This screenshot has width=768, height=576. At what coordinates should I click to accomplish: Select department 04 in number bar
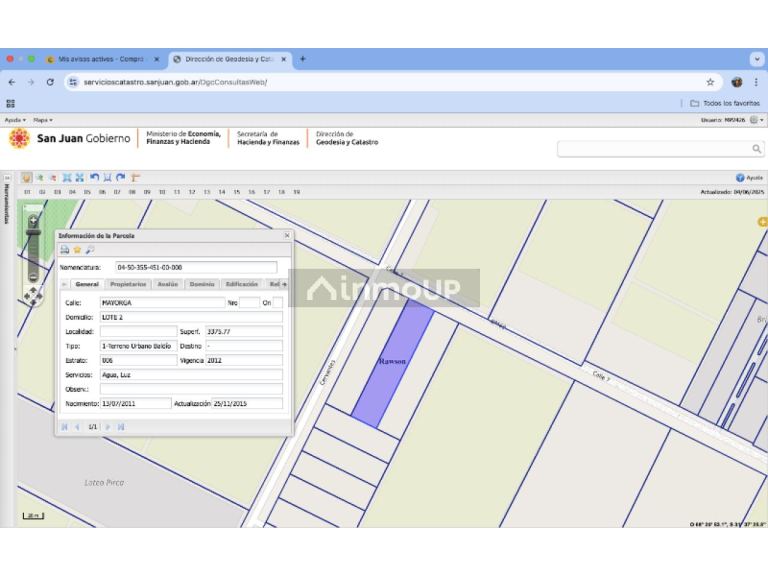click(x=72, y=192)
